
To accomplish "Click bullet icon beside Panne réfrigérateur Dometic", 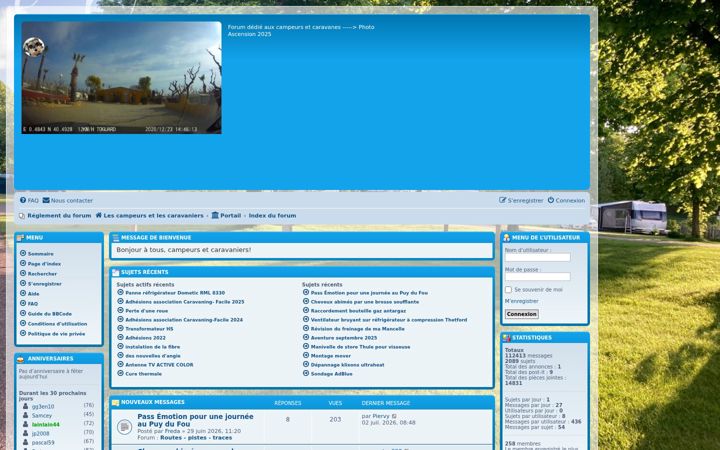I will pyautogui.click(x=120, y=292).
